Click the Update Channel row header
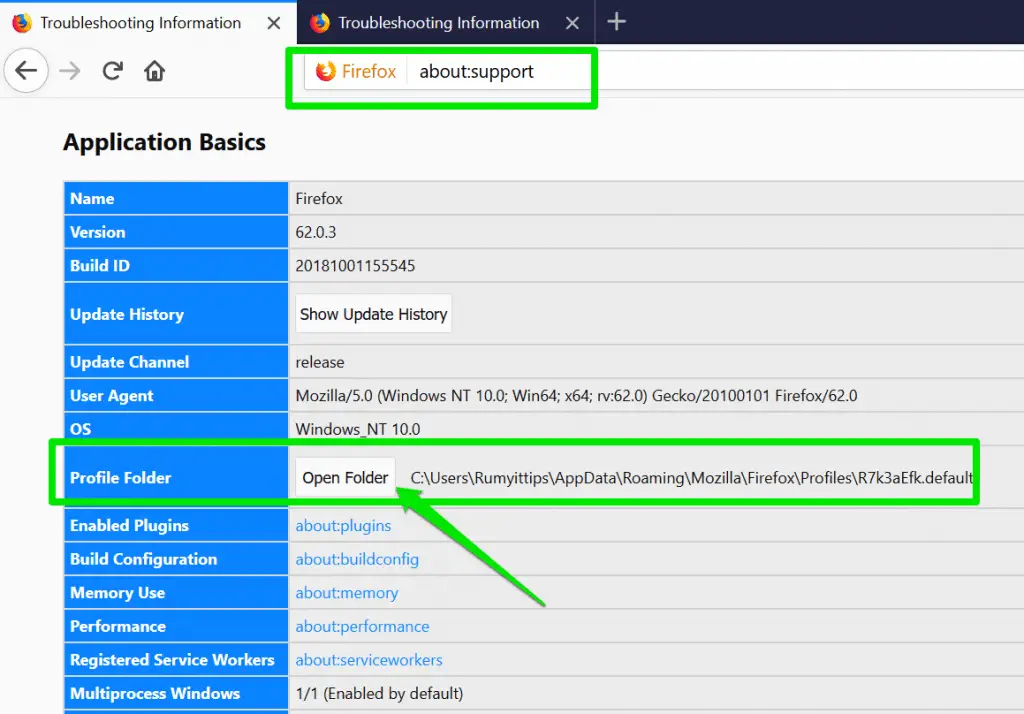Image resolution: width=1024 pixels, height=714 pixels. 176,362
